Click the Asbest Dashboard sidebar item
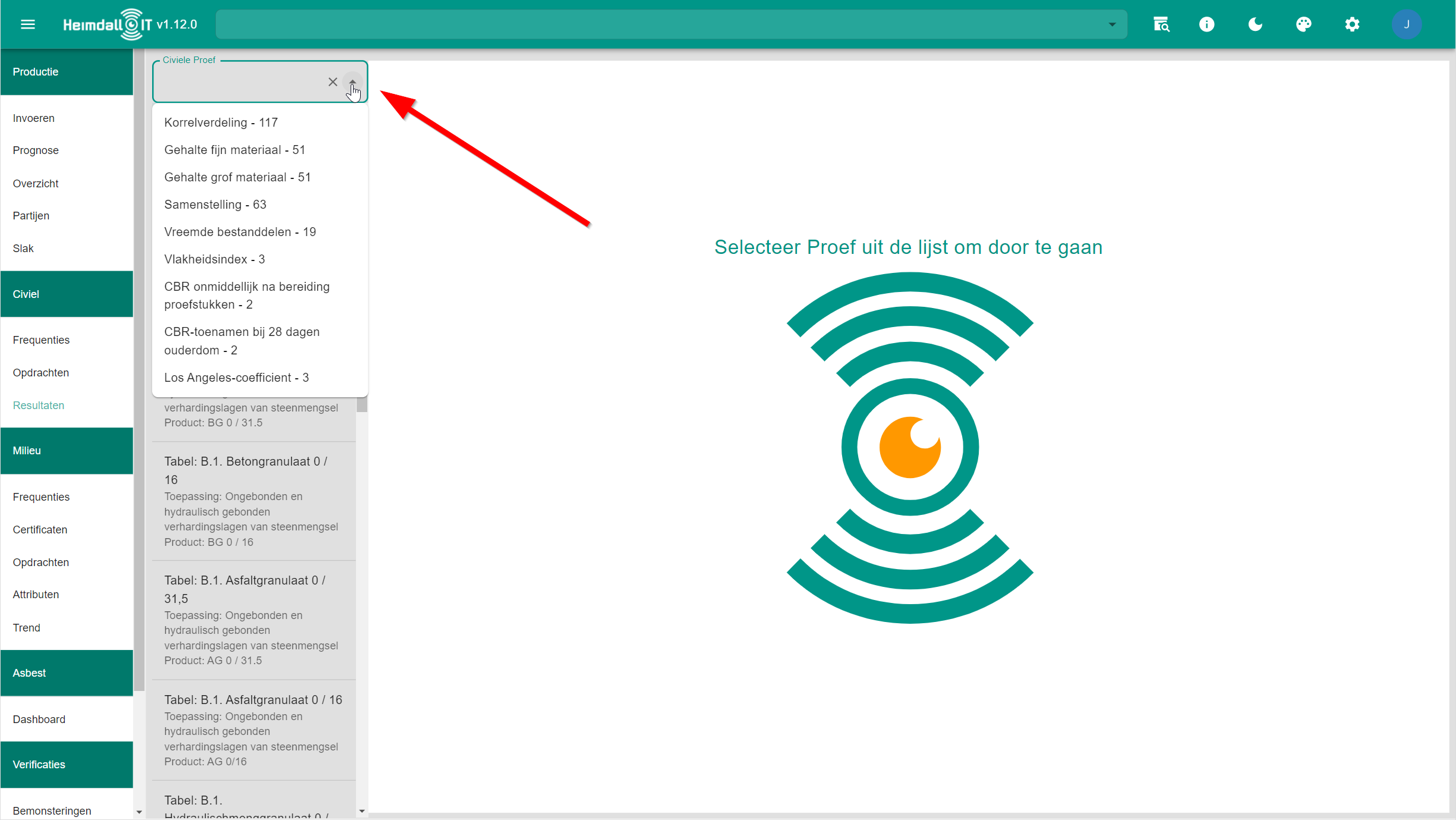Viewport: 1456px width, 820px height. [x=39, y=720]
